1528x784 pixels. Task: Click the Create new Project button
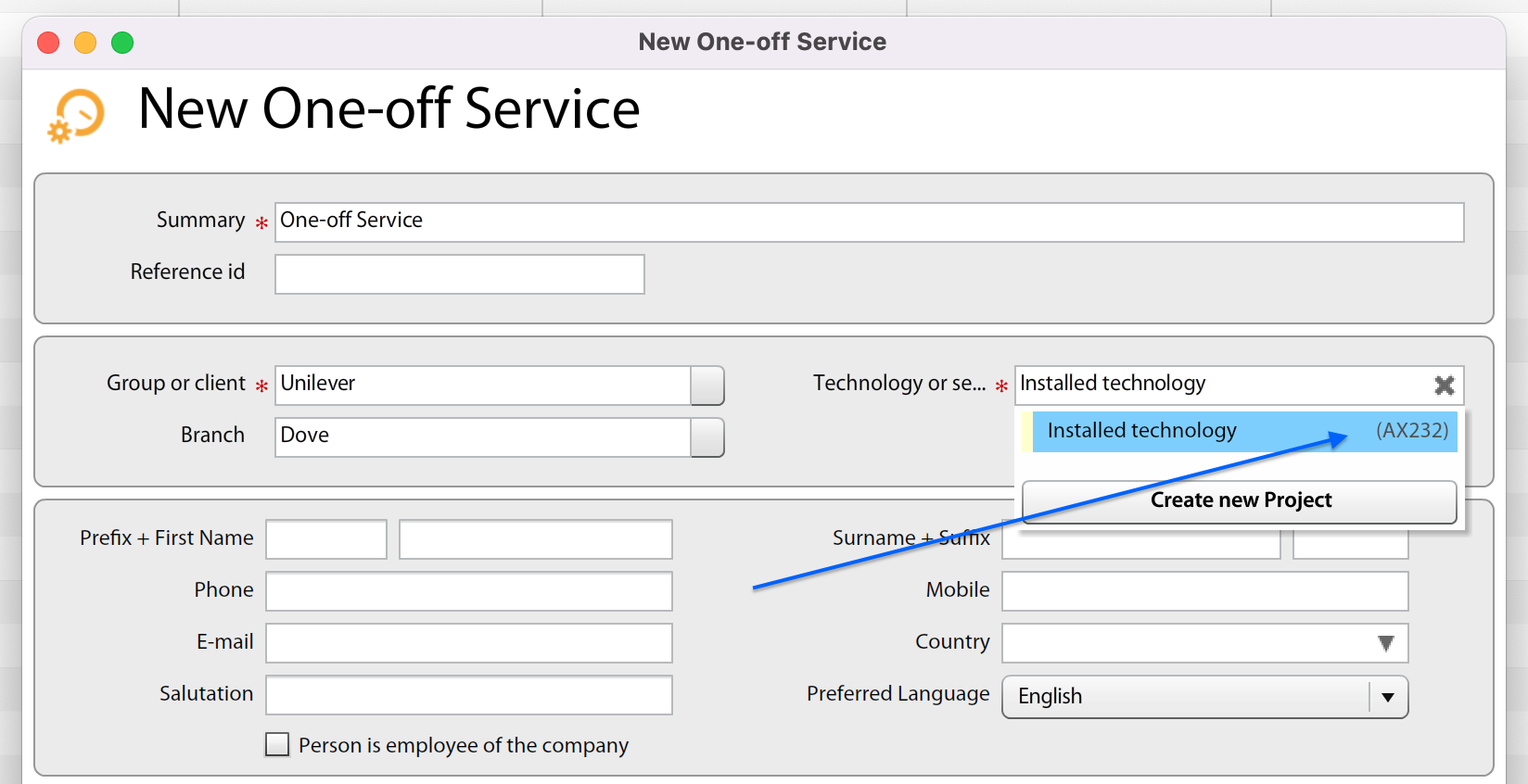pos(1240,501)
